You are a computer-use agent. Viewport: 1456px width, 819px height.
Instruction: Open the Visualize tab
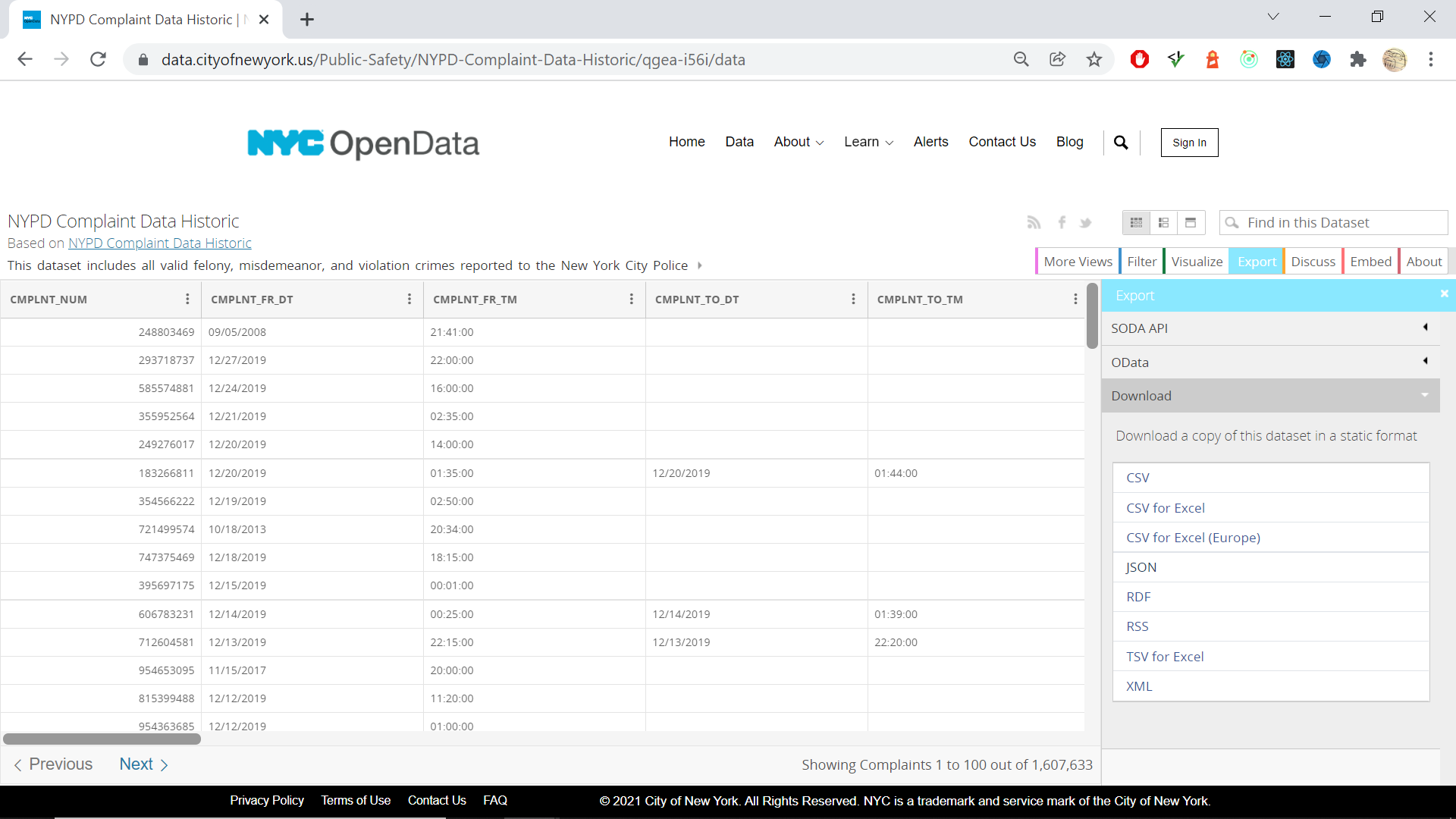[x=1197, y=262]
